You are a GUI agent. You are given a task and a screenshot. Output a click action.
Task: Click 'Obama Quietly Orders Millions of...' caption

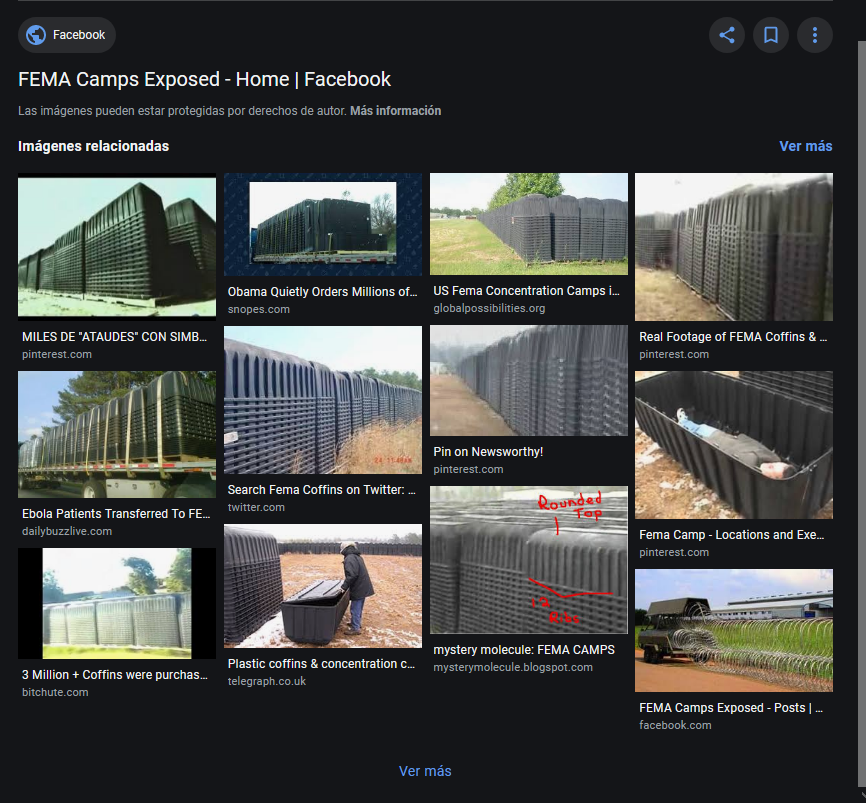323,292
